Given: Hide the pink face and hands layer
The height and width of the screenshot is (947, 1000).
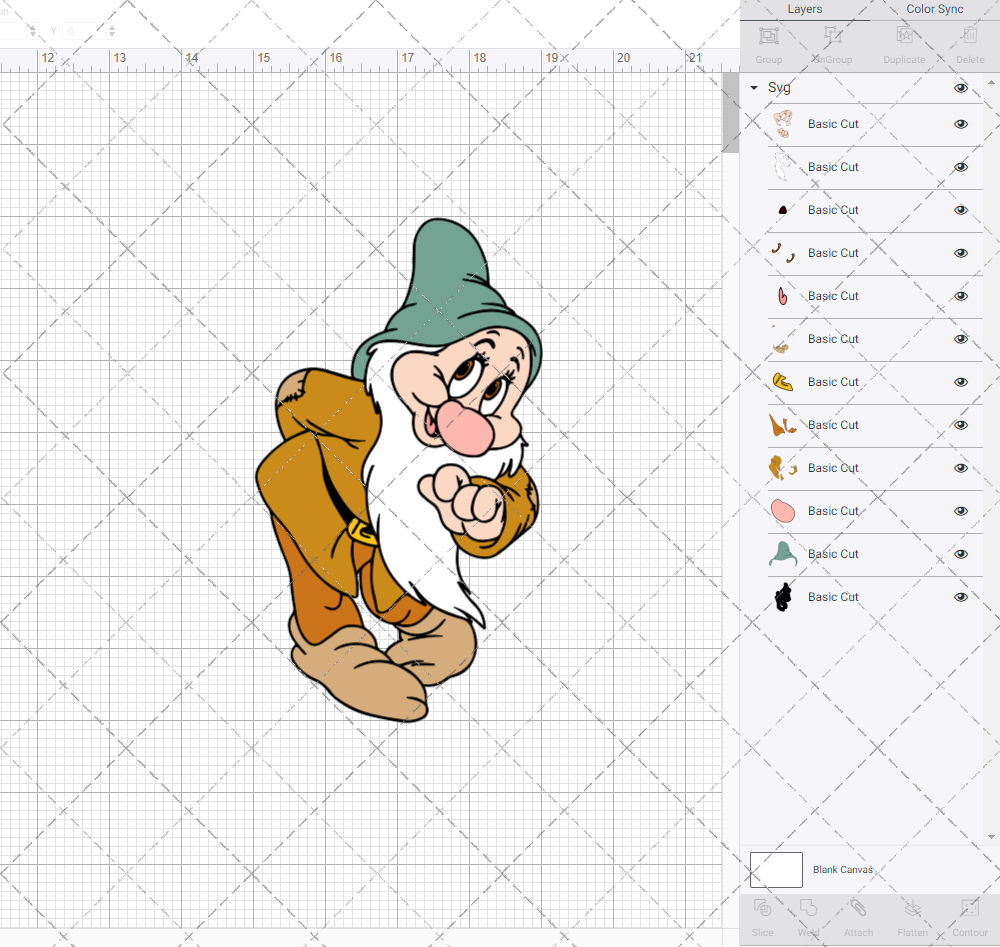Looking at the screenshot, I should click(960, 124).
